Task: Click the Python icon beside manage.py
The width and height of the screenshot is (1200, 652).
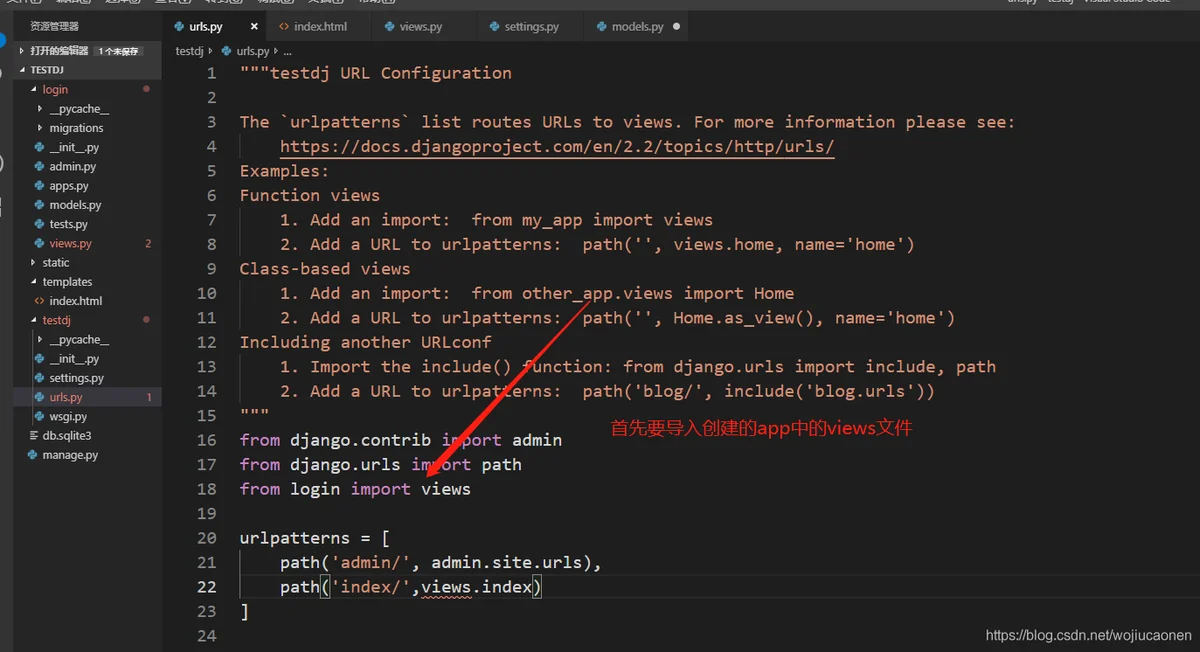Action: pyautogui.click(x=33, y=455)
